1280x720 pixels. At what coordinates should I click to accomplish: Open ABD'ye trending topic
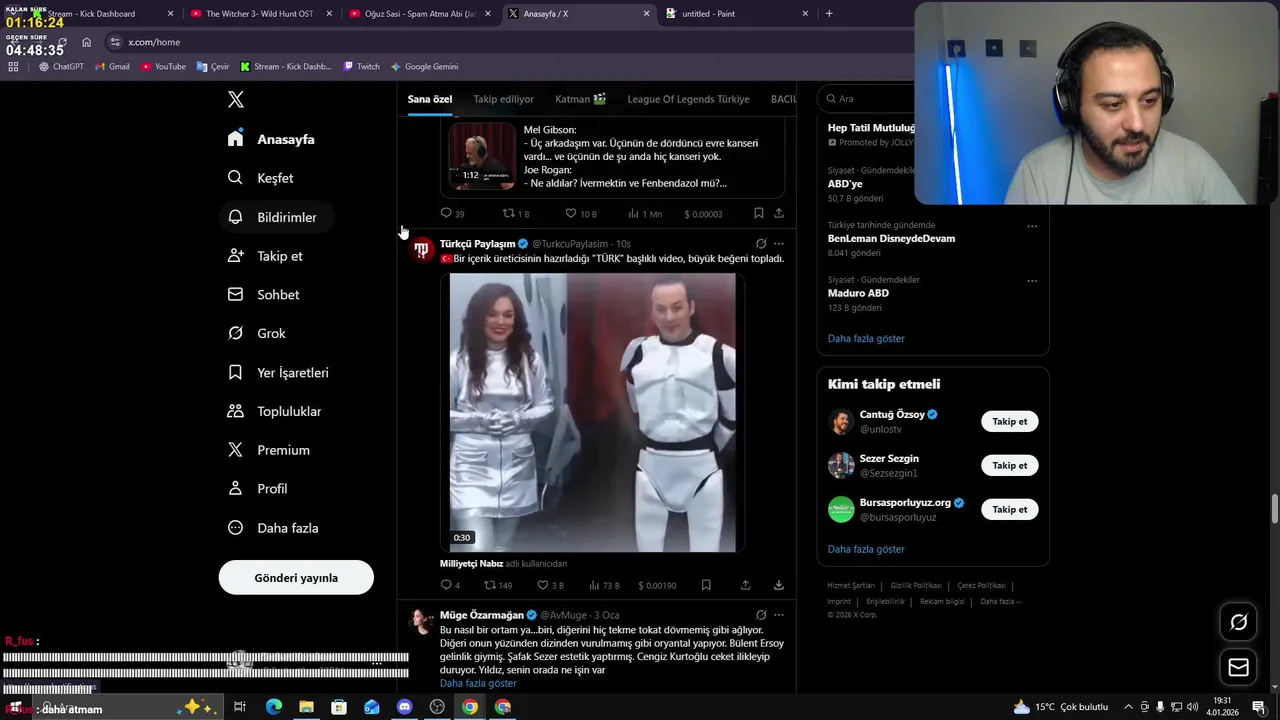point(845,184)
